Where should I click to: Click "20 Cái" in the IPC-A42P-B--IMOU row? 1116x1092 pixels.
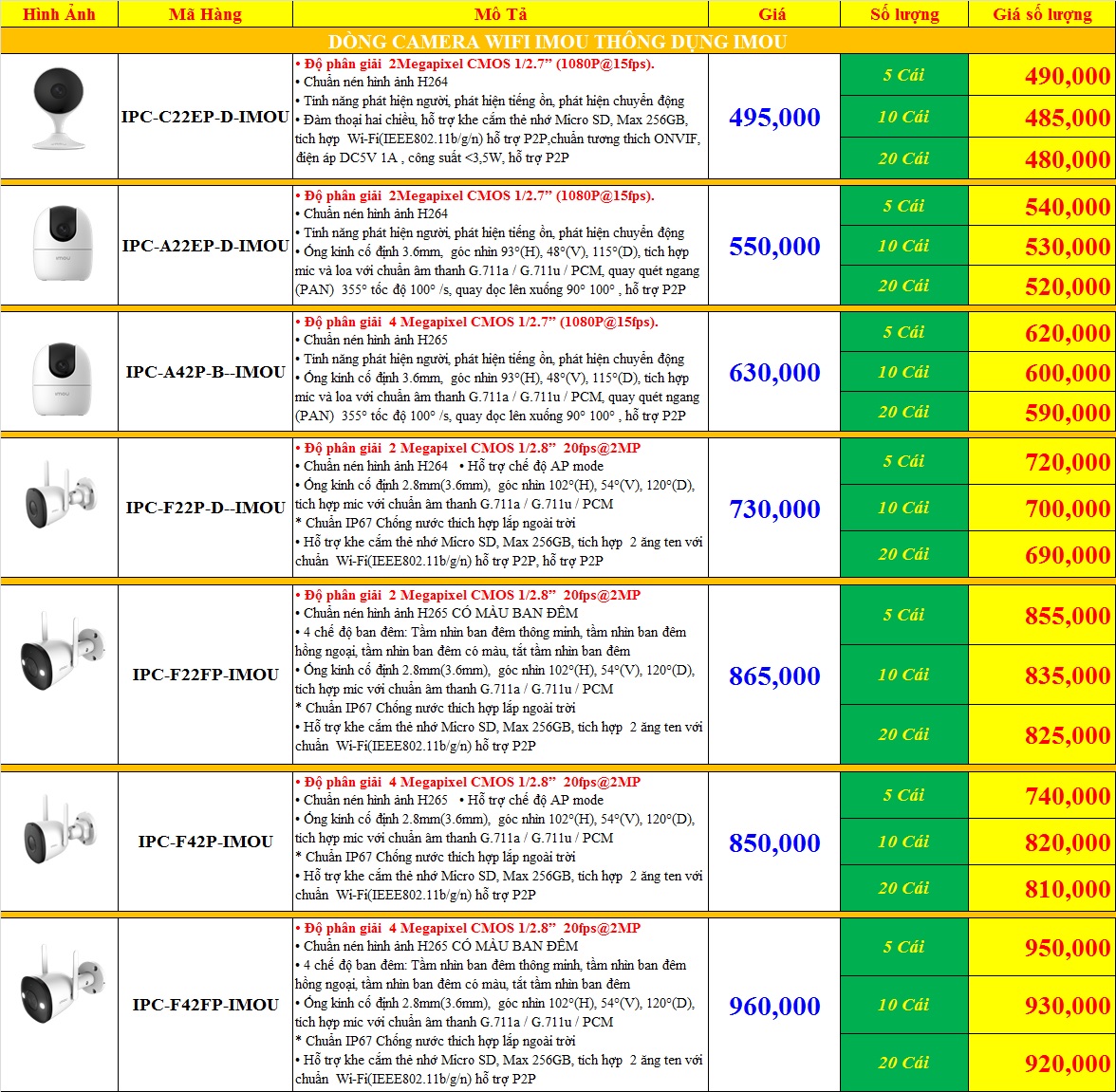point(903,411)
